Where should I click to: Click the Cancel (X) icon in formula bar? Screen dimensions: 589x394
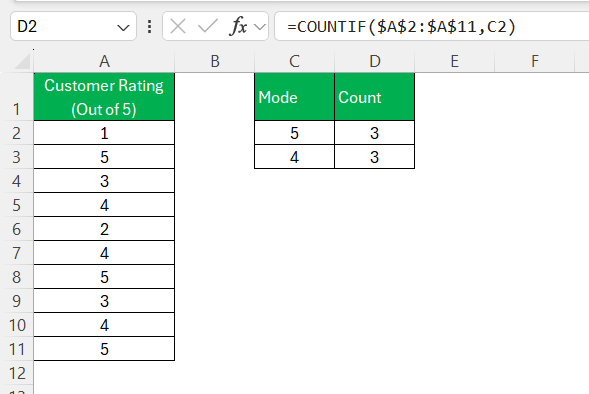pos(178,27)
